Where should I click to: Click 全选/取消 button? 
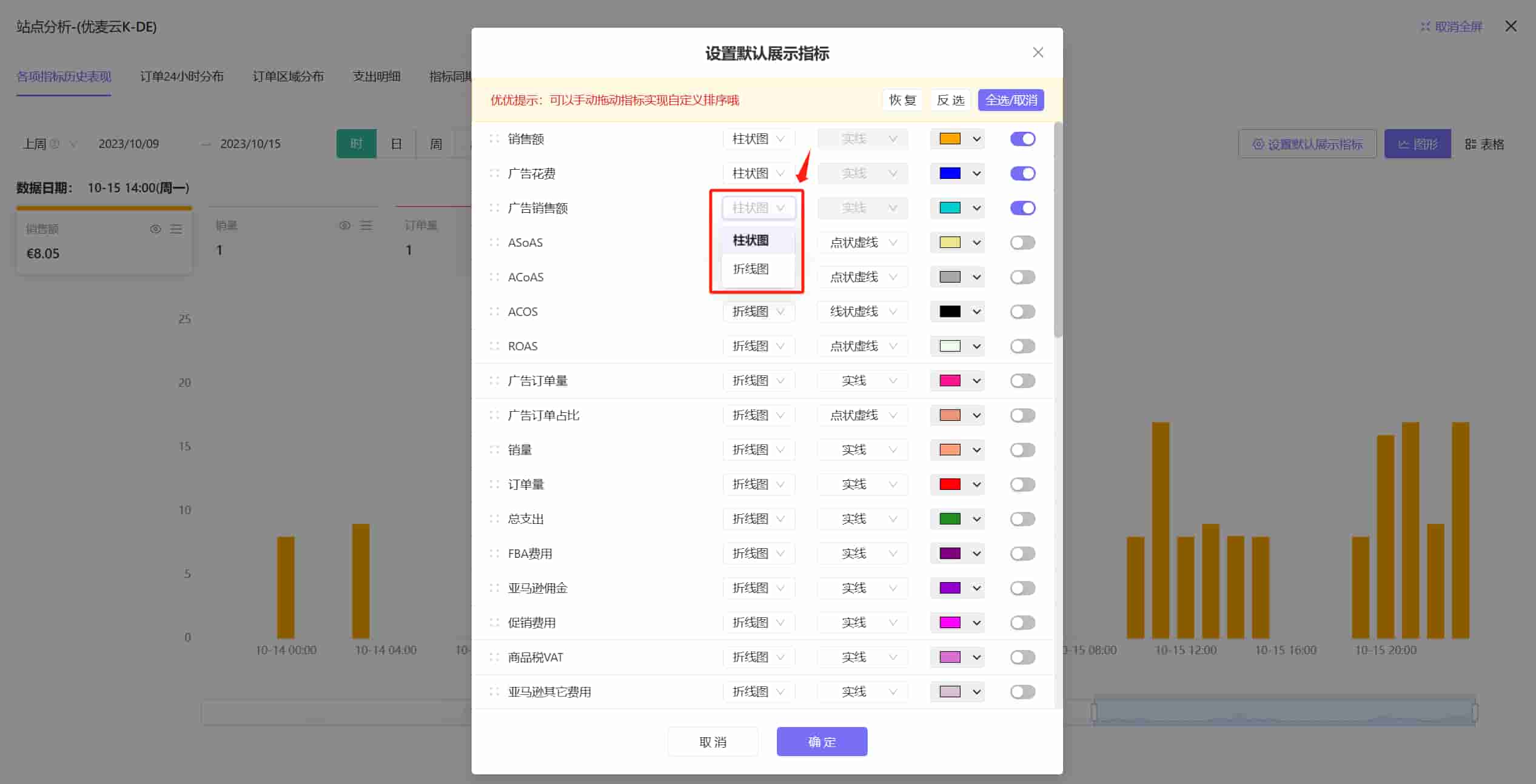coord(1010,100)
